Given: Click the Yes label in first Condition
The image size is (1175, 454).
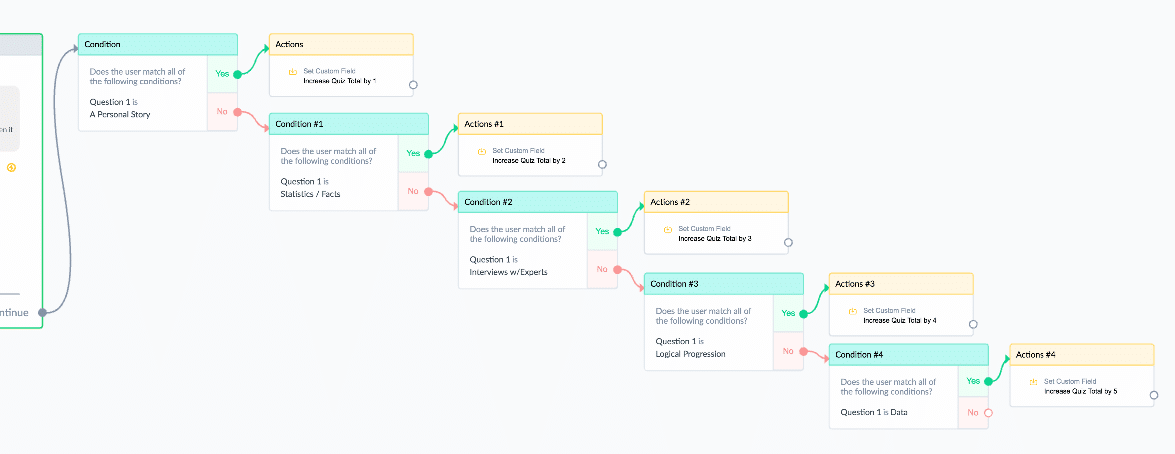Looking at the screenshot, I should click(x=222, y=74).
